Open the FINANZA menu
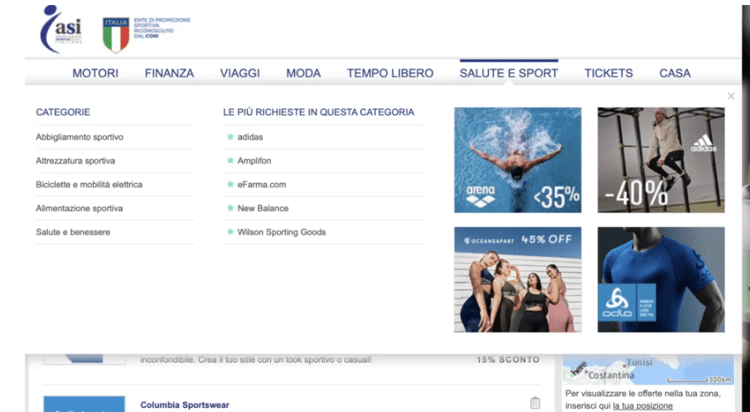 point(169,73)
